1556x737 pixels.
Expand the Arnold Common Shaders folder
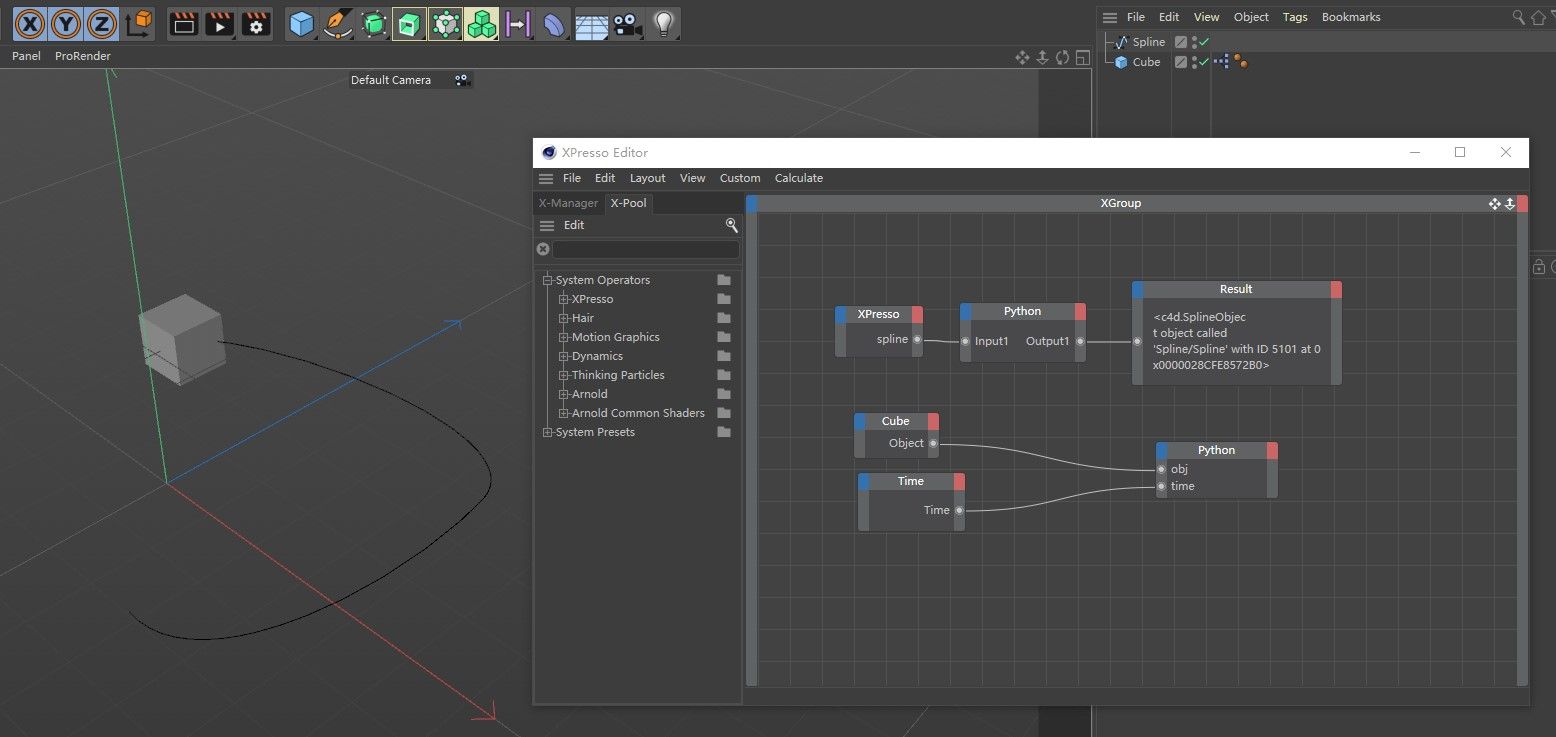point(564,413)
